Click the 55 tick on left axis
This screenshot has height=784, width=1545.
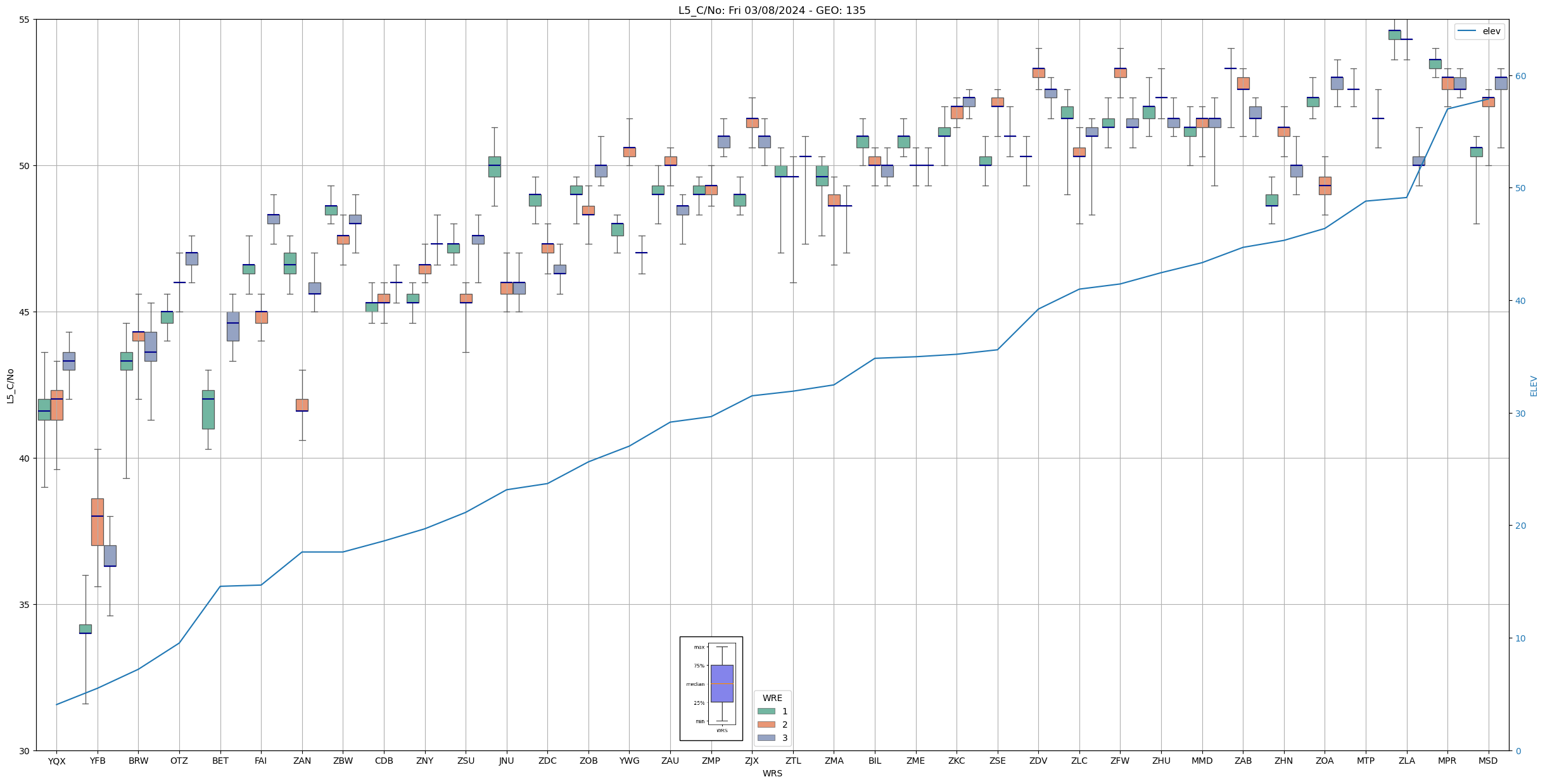point(24,20)
